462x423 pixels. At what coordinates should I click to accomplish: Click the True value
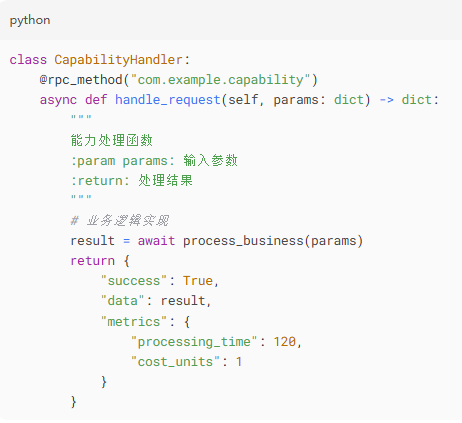(198, 281)
